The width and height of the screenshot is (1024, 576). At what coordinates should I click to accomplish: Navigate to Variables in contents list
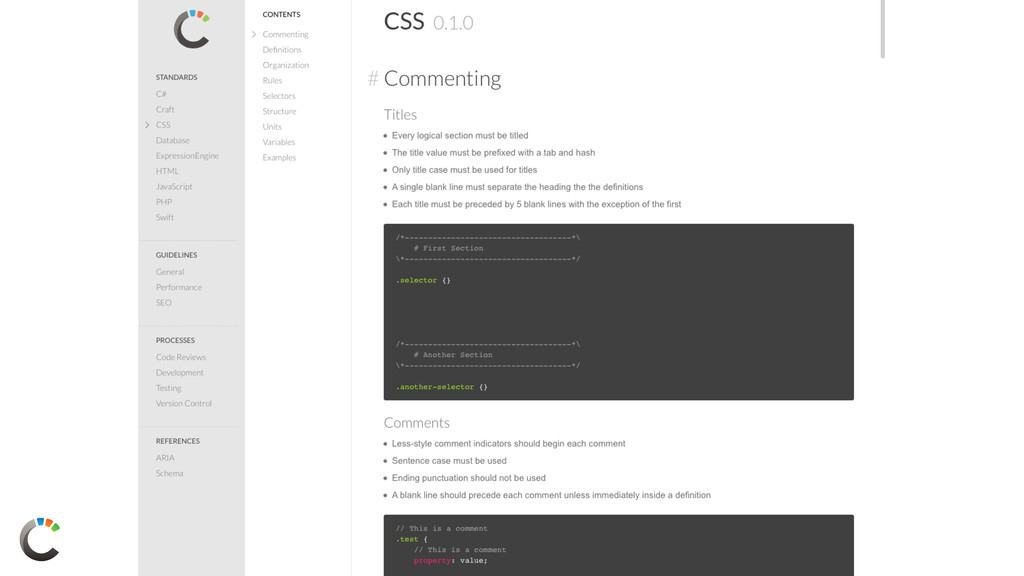click(x=279, y=142)
